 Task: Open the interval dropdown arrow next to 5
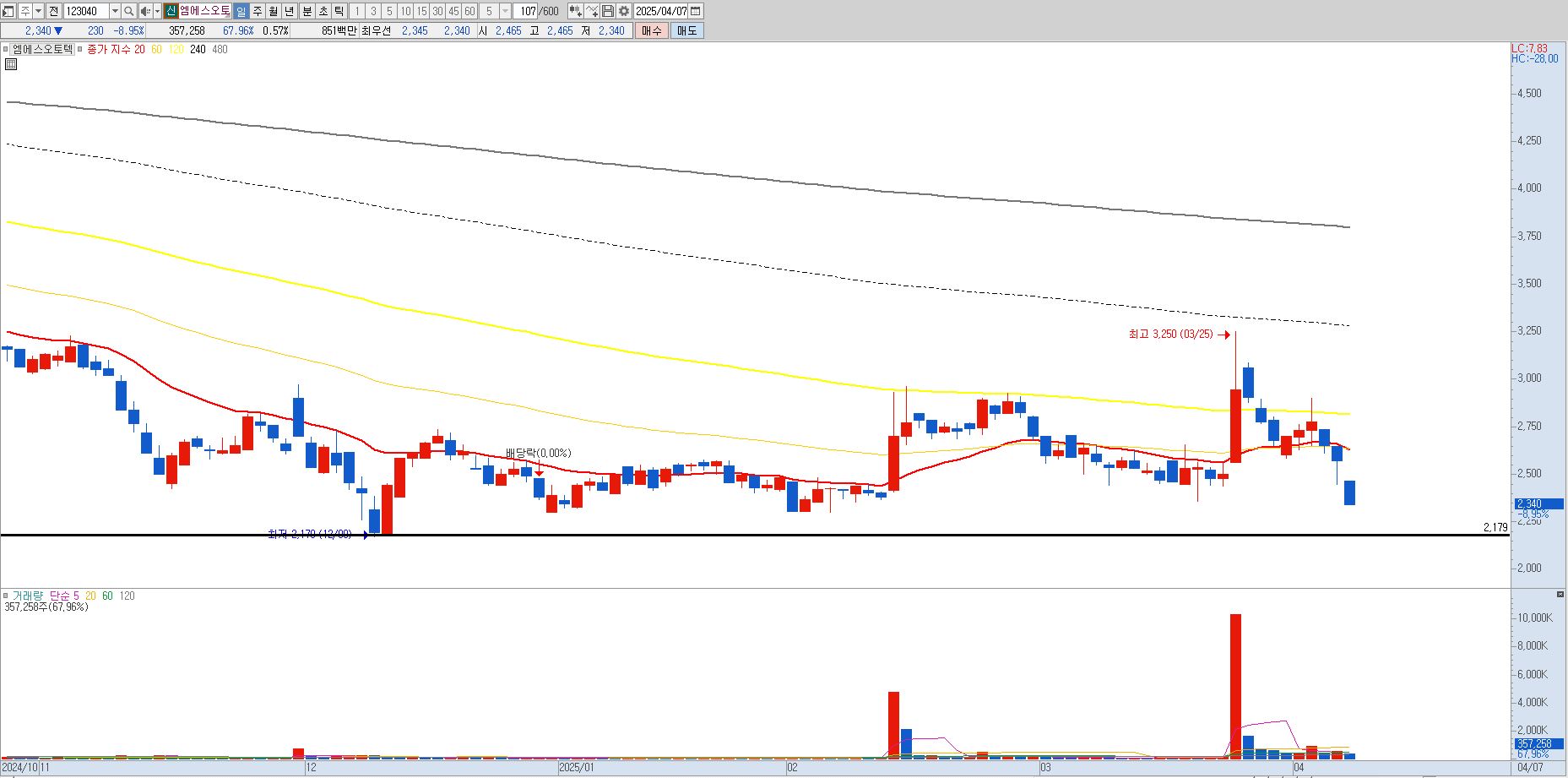coord(505,11)
